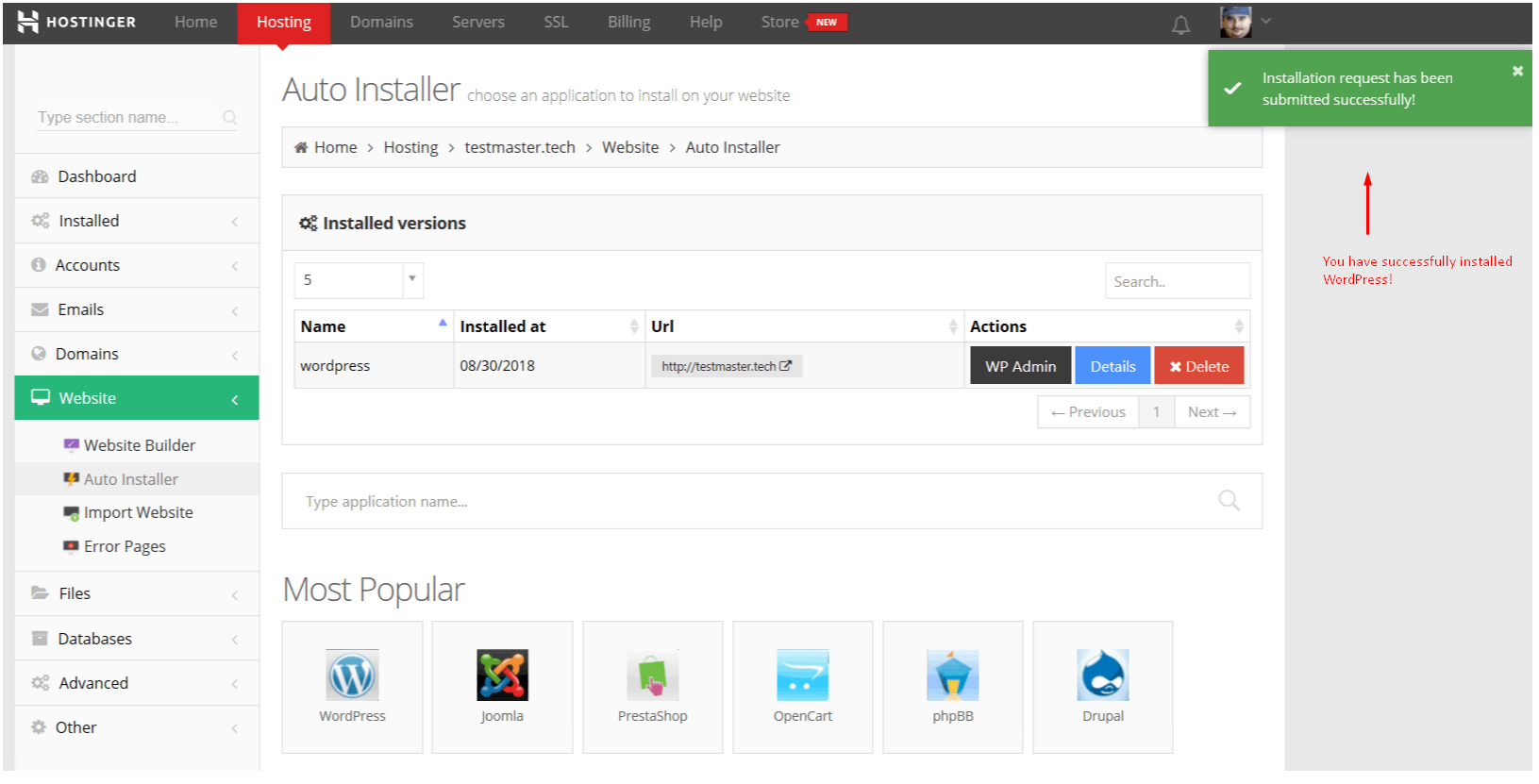1539x784 pixels.
Task: Click the Domains globe icon
Action: point(39,354)
